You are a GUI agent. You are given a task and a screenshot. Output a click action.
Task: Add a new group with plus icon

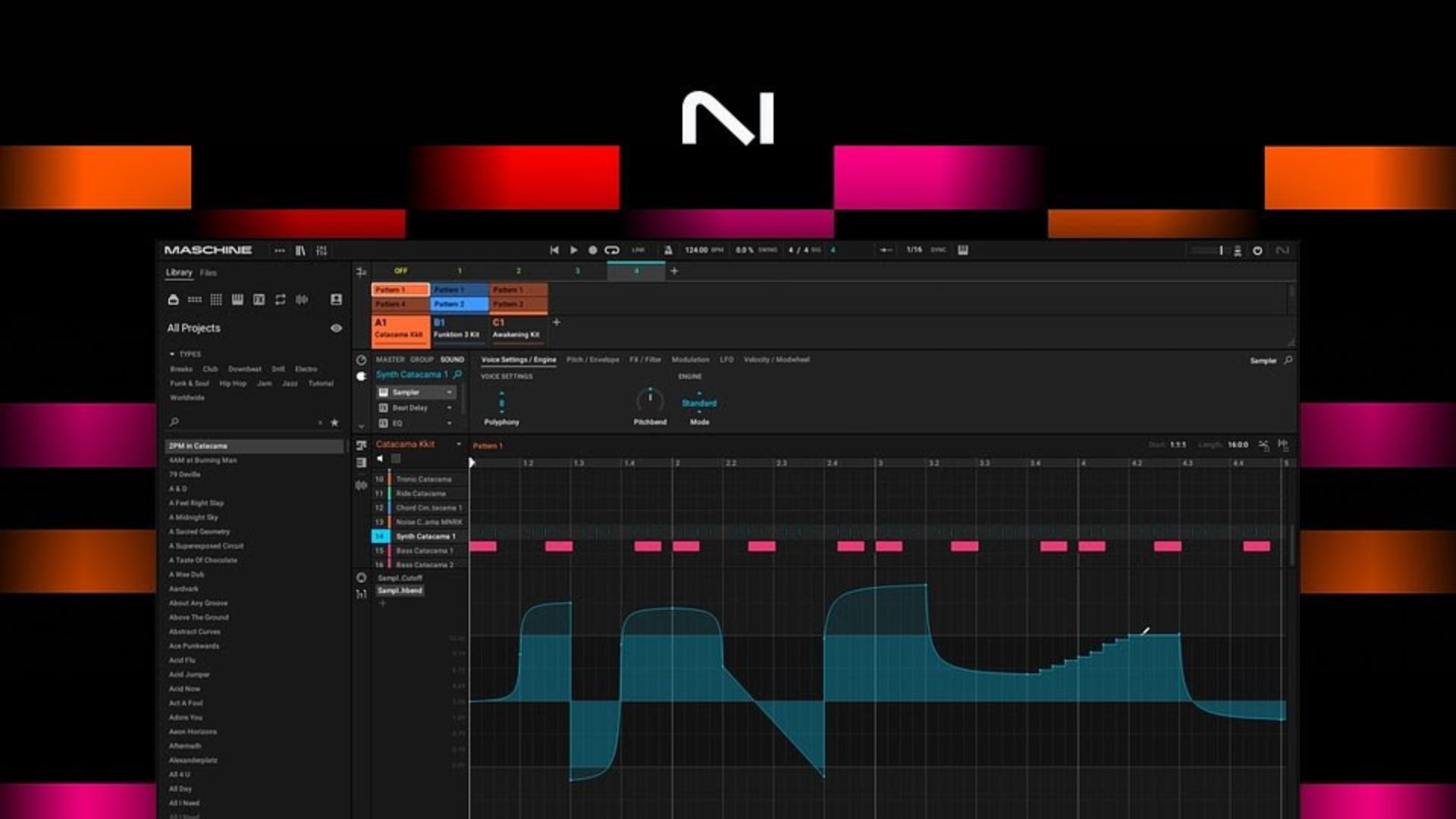pos(557,322)
